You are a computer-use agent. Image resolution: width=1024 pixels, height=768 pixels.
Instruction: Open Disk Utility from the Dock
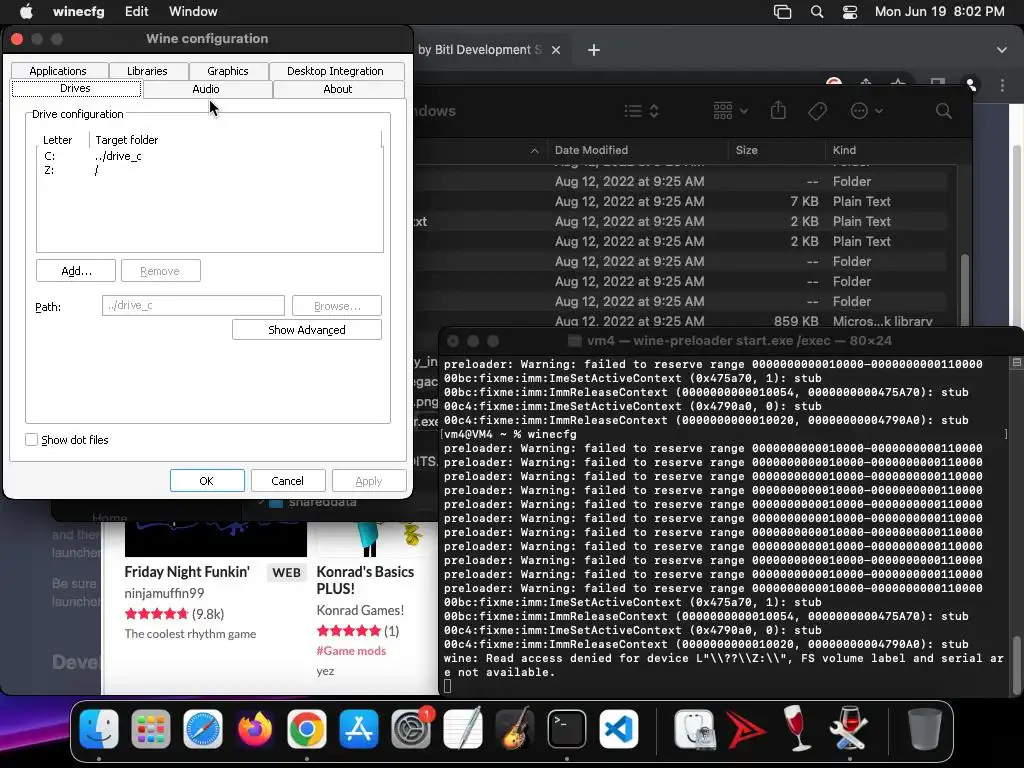[694, 729]
